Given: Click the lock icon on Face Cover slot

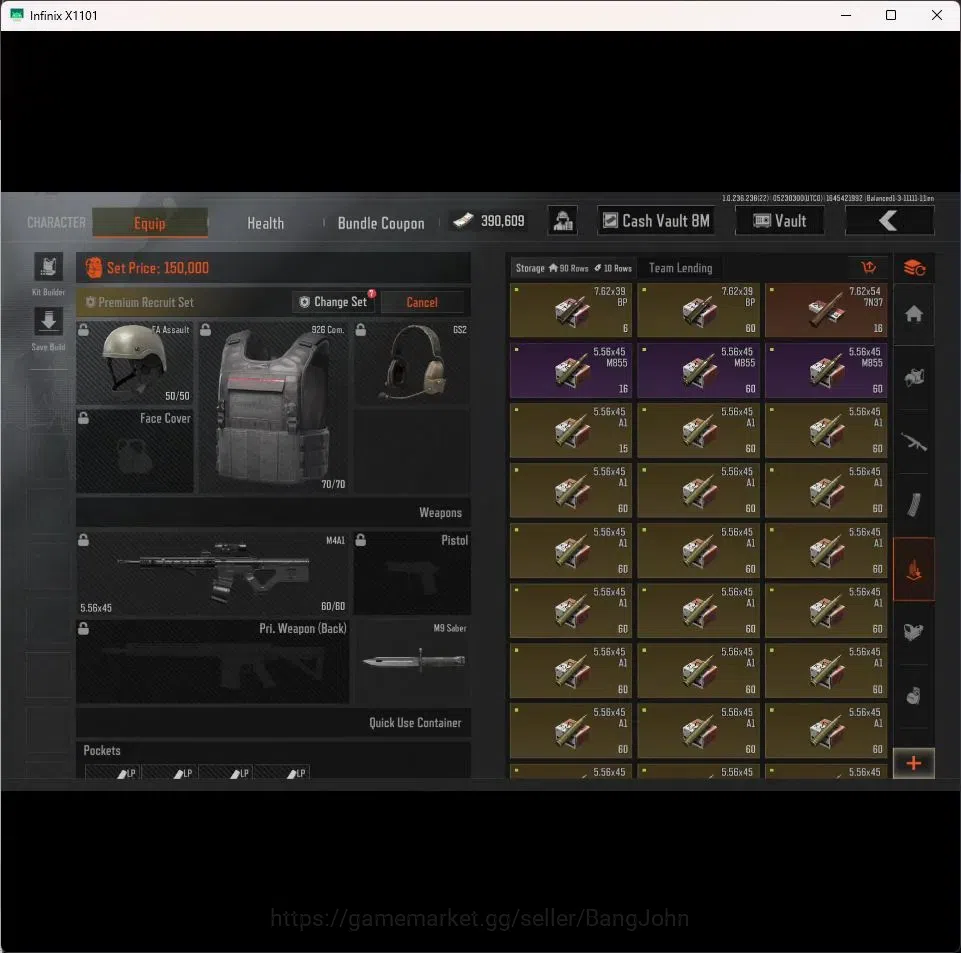Looking at the screenshot, I should pyautogui.click(x=83, y=418).
